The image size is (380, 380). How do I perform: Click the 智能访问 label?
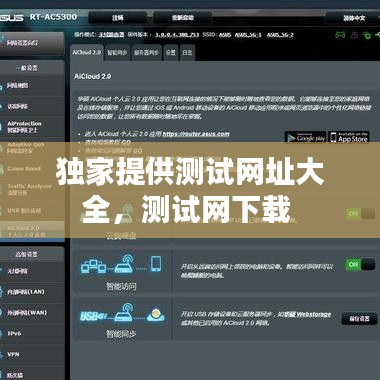pos(121,286)
